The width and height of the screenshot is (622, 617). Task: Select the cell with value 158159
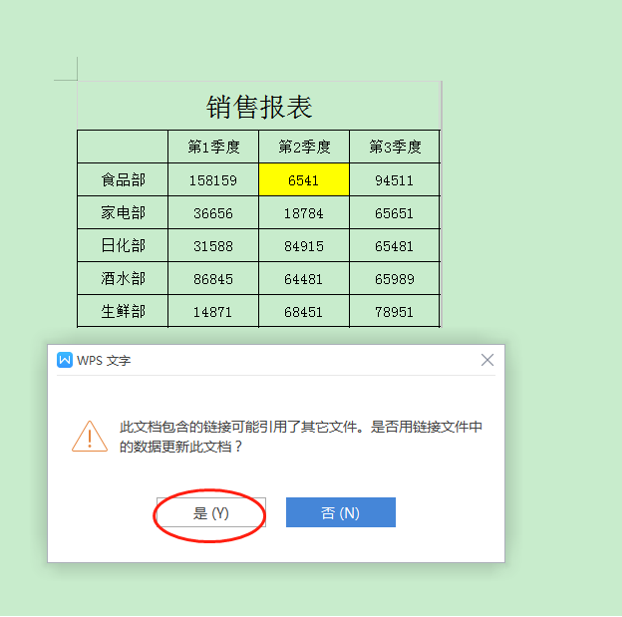point(213,180)
